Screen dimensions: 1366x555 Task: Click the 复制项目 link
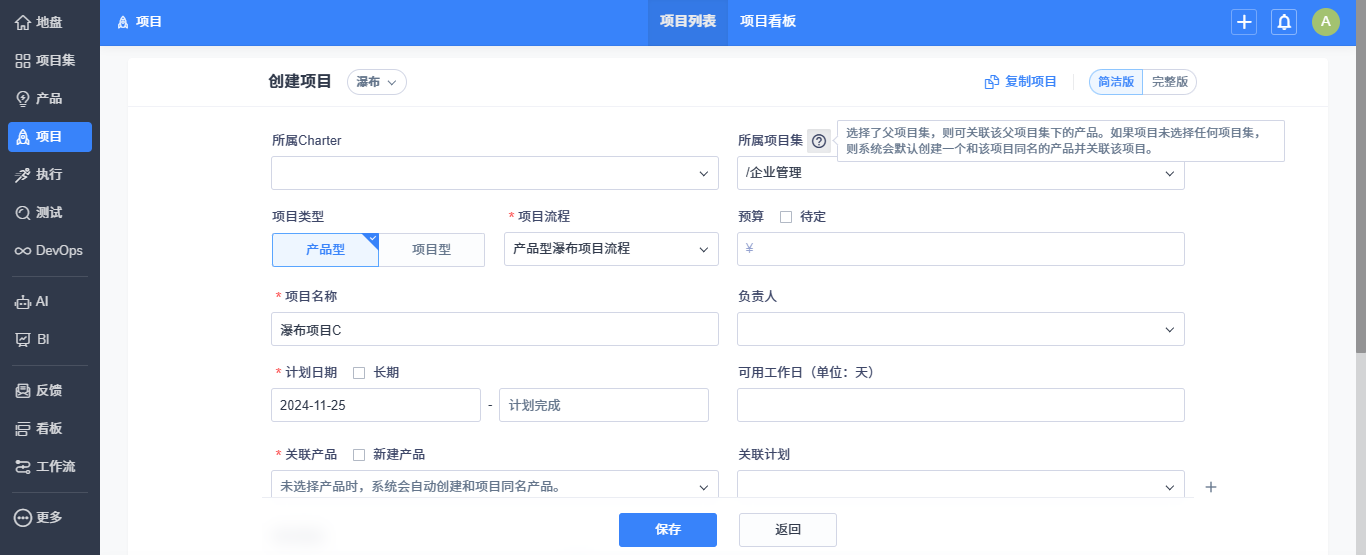coord(1021,82)
